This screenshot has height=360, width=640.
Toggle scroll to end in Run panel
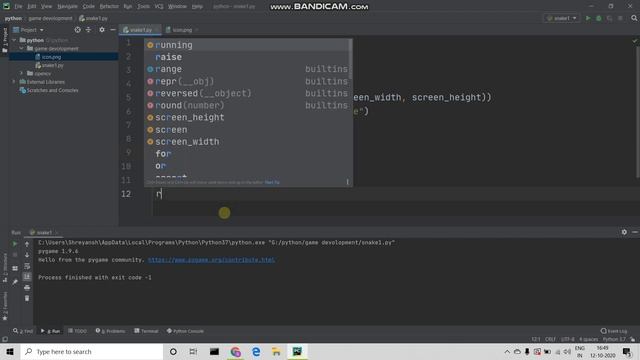tap(27, 277)
